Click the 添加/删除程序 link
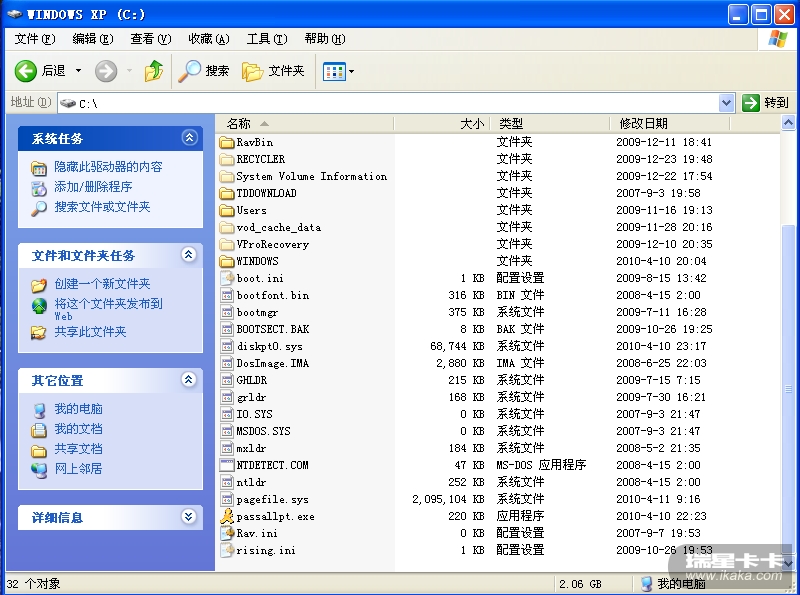 pos(93,187)
